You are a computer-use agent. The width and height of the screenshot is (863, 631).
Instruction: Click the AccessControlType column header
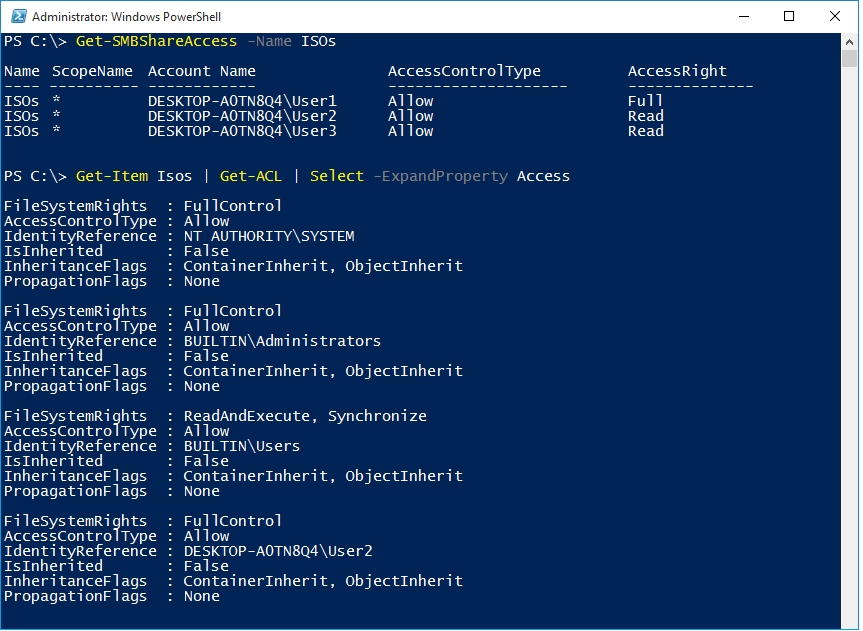tap(464, 71)
